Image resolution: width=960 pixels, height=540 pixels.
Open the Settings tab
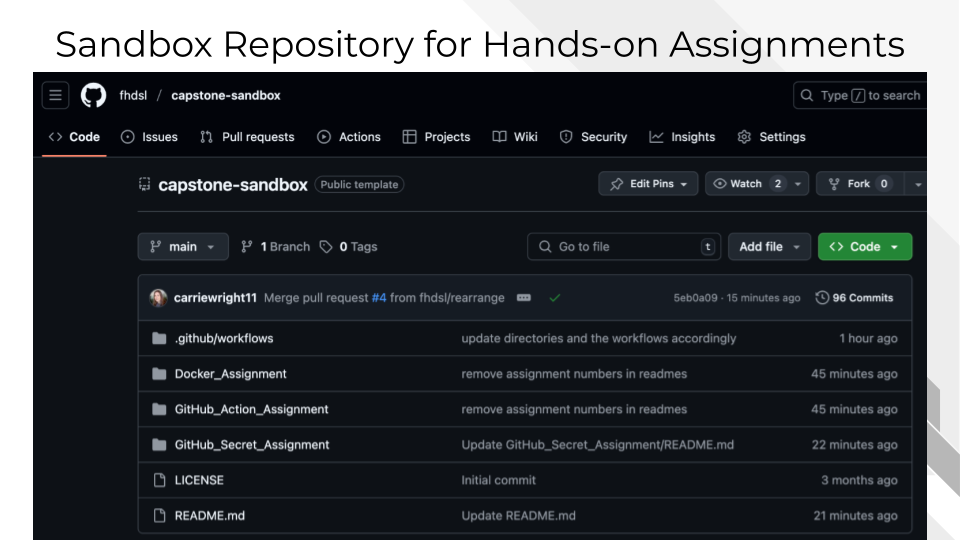(x=771, y=137)
